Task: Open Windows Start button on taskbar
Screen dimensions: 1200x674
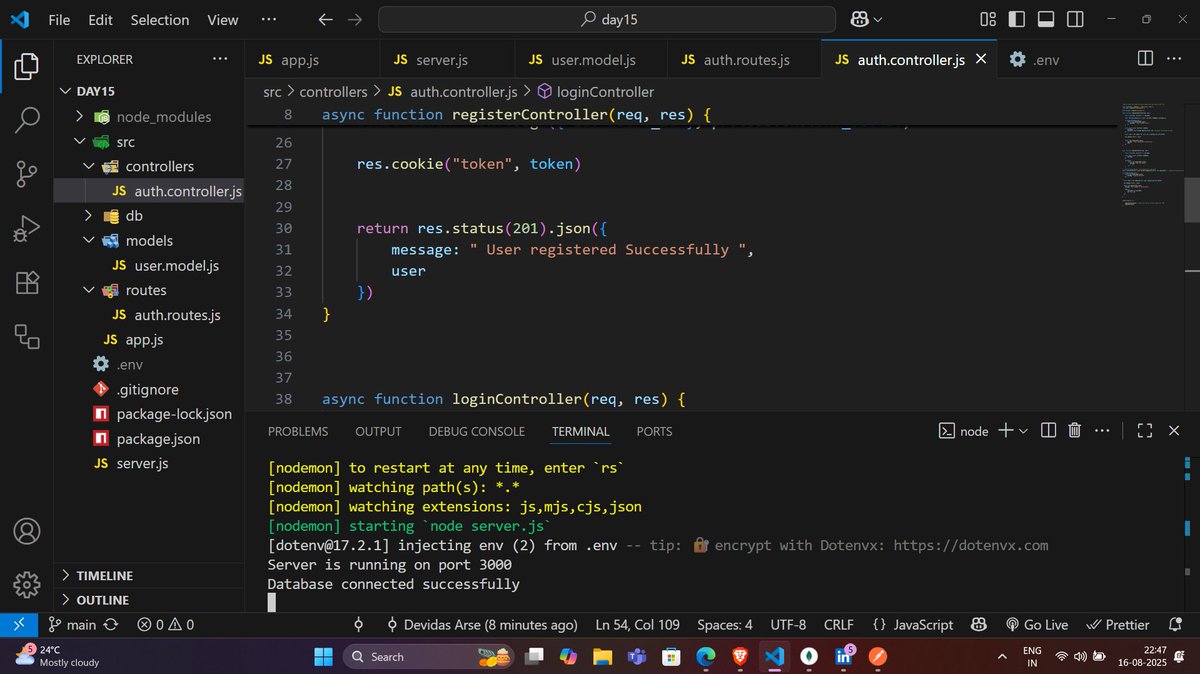Action: (x=324, y=656)
